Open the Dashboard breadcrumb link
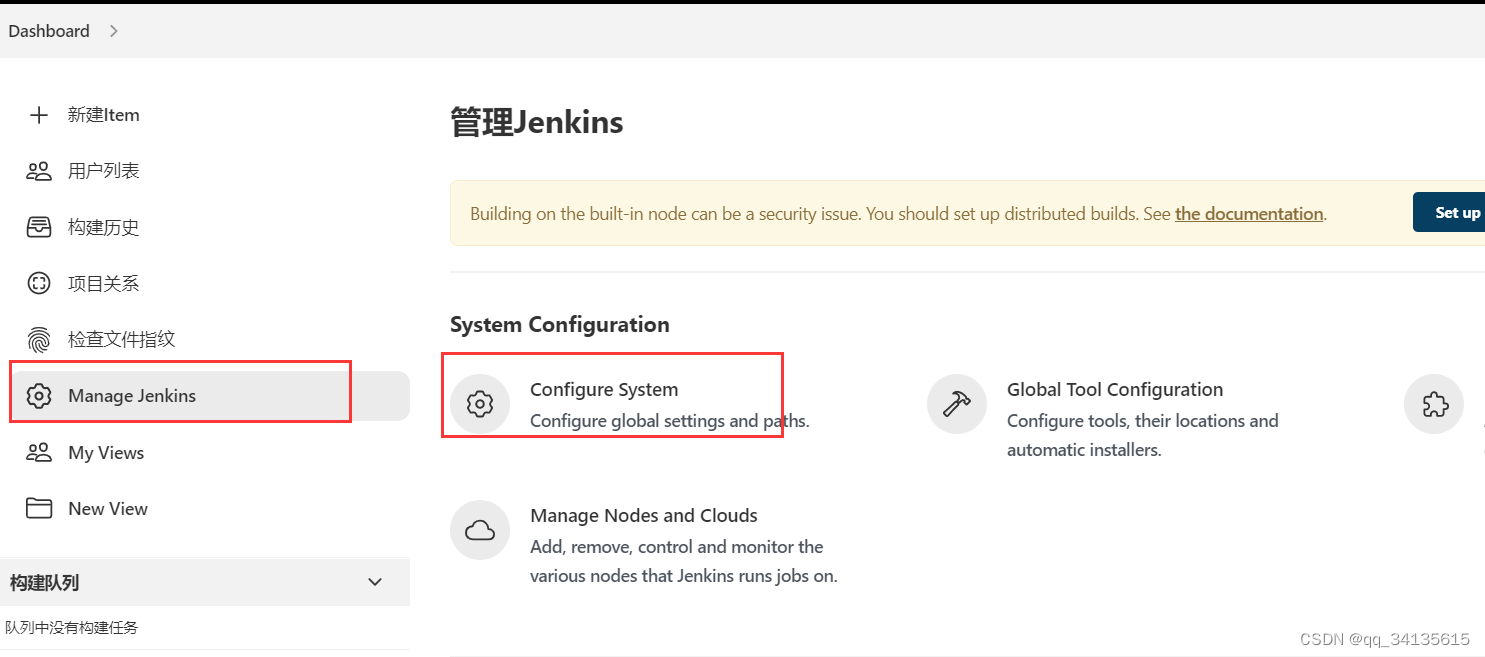The image size is (1485, 657). click(x=49, y=31)
